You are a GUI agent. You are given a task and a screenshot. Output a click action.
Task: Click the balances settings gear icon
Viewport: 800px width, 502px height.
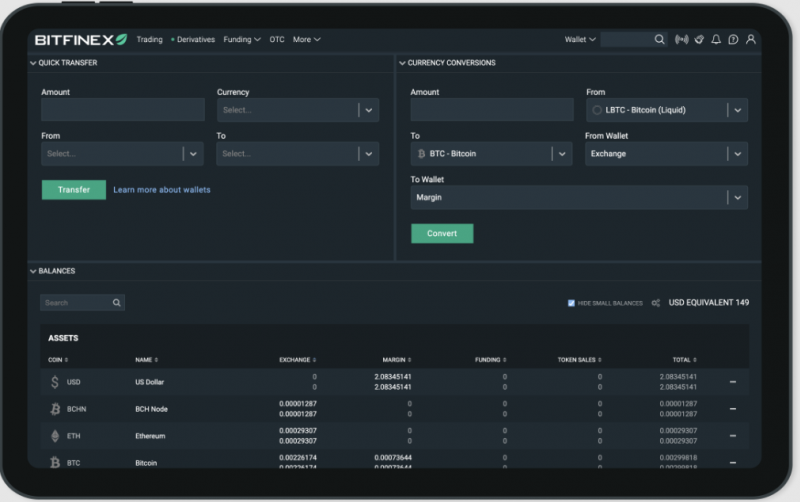tap(656, 303)
